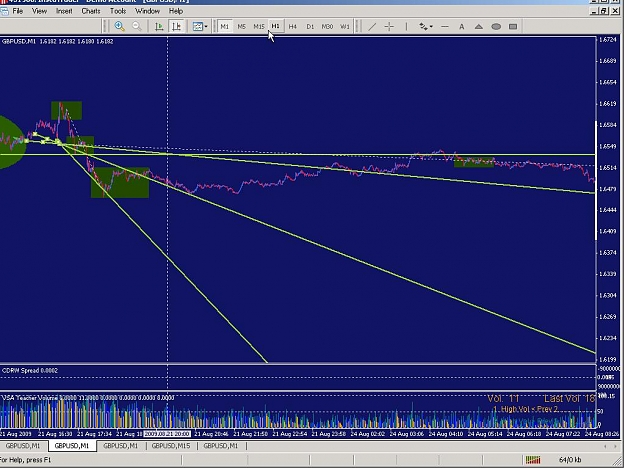Open the Help menu

[176, 11]
